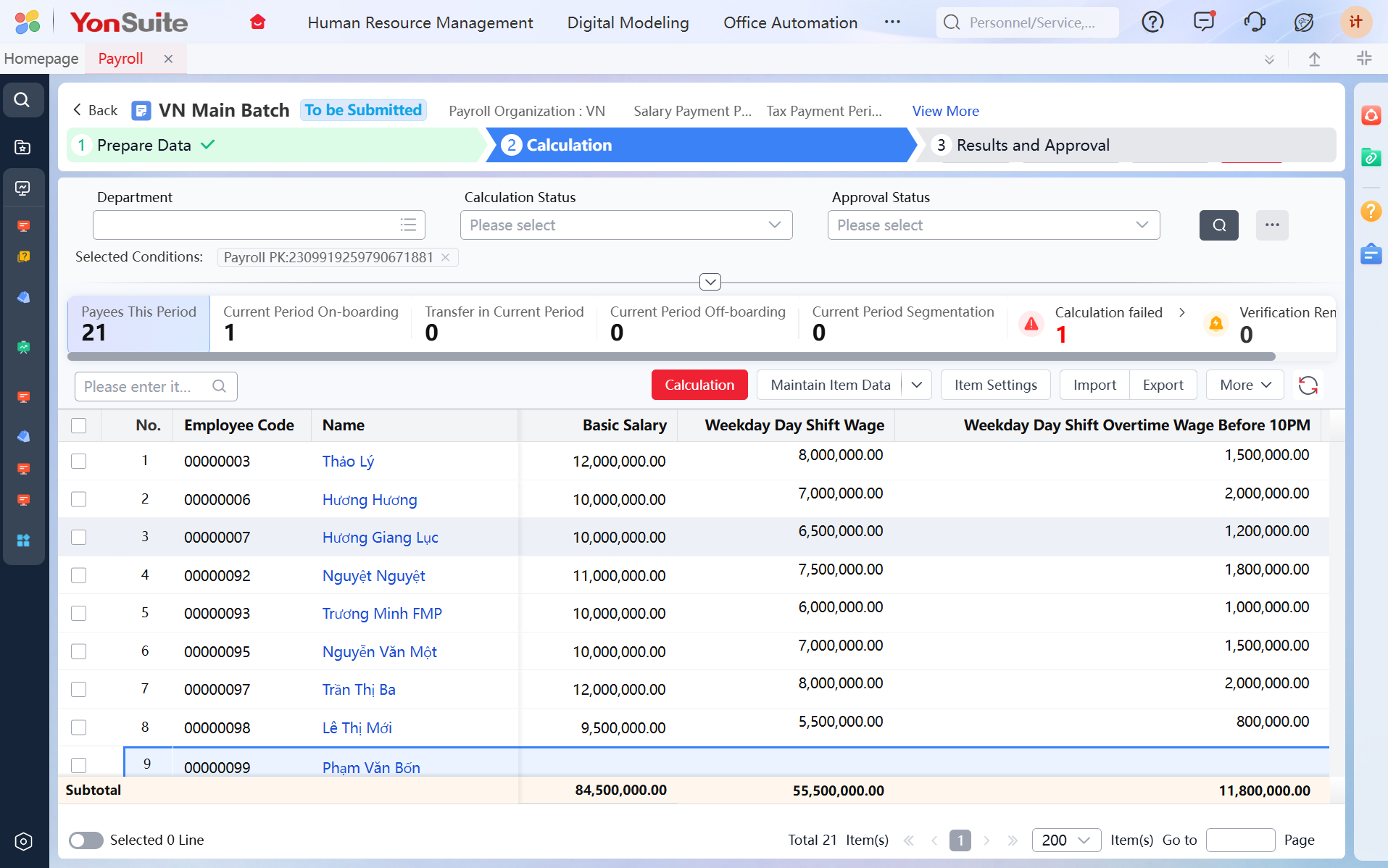Expand the Approval Status dropdown
The height and width of the screenshot is (868, 1388).
coord(993,225)
